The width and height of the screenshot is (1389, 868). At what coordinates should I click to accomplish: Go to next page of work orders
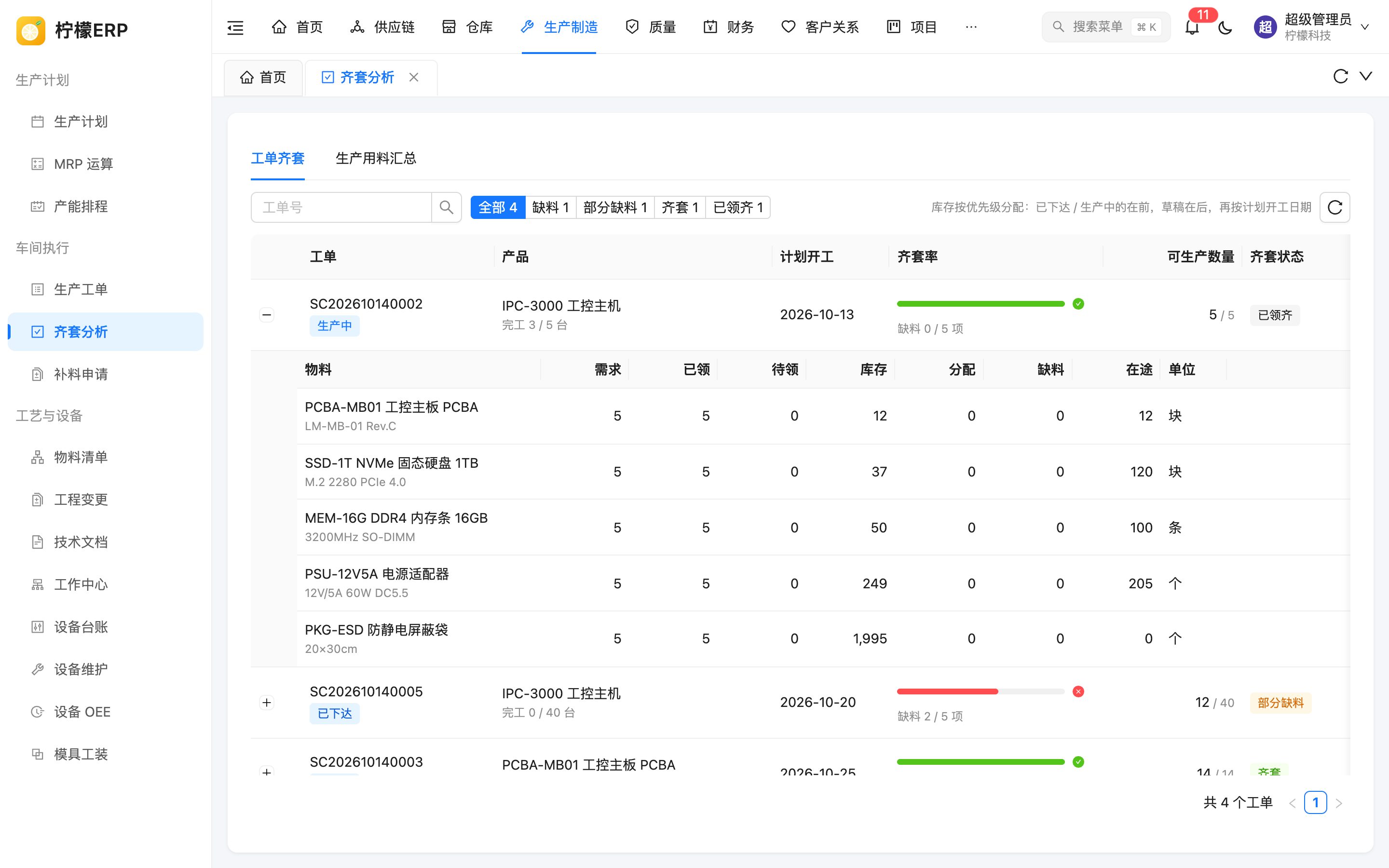point(1339,802)
